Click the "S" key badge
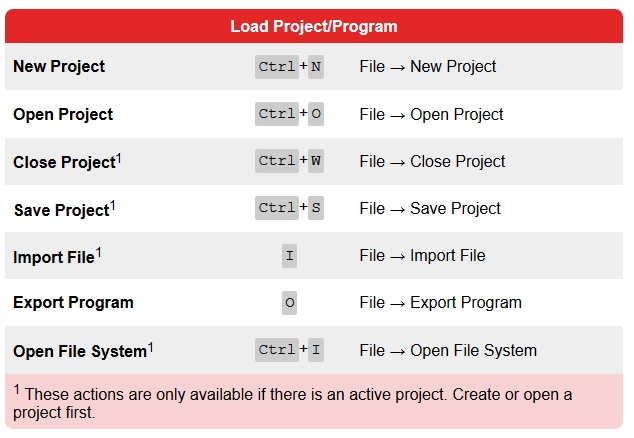This screenshot has height=438, width=634. click(x=316, y=208)
